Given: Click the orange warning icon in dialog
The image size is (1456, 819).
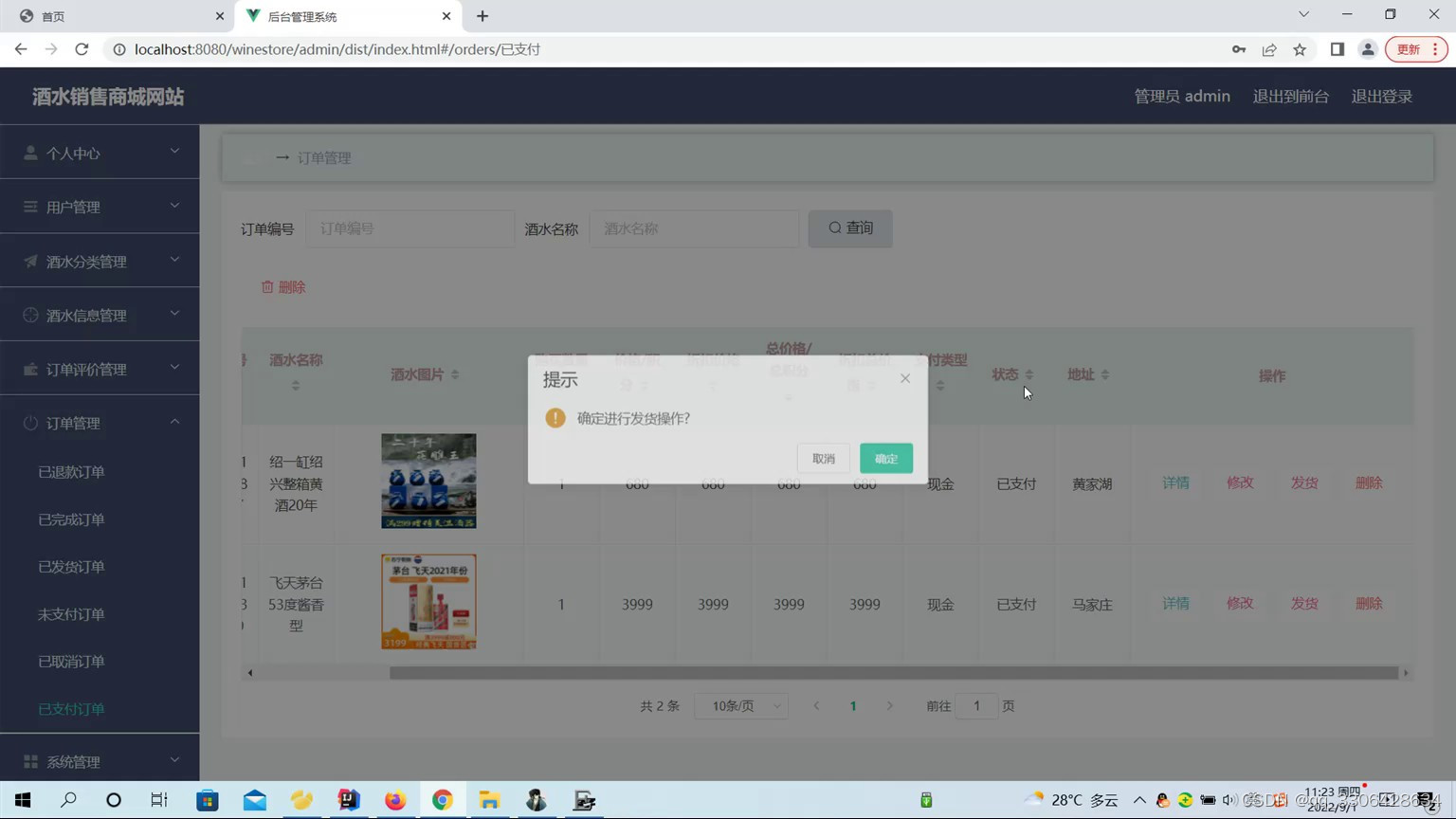Looking at the screenshot, I should [555, 418].
